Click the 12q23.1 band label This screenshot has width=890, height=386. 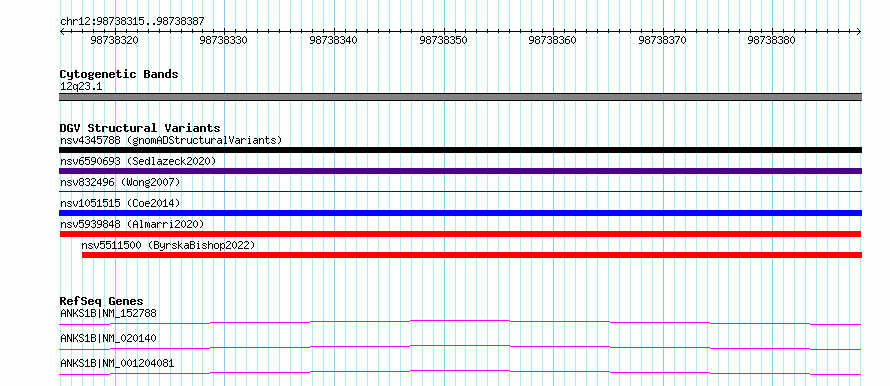81,87
